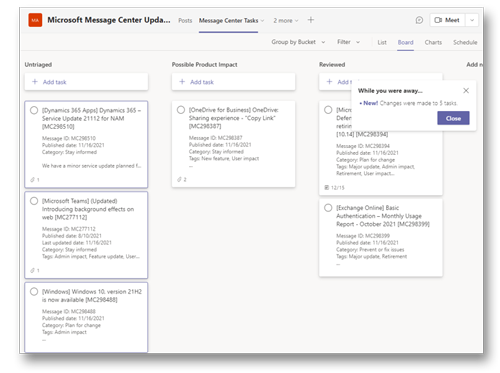Expand the 2 more tabs dropdown
500x373 pixels.
[286, 21]
